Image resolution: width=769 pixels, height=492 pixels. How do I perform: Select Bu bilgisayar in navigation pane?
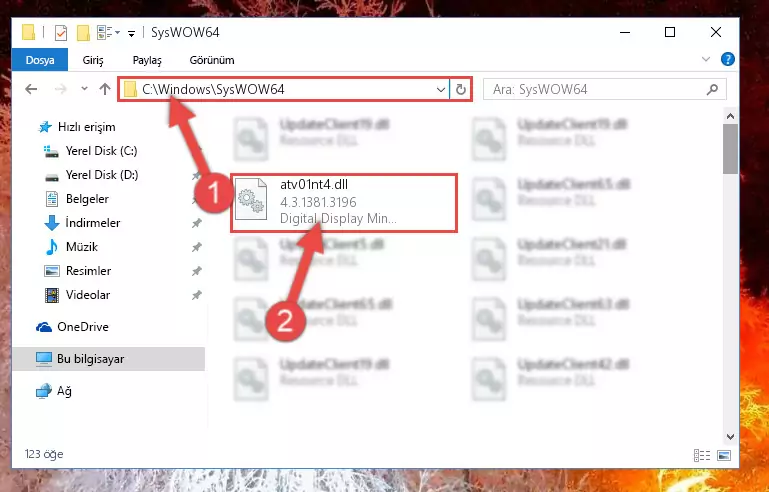tap(108, 359)
